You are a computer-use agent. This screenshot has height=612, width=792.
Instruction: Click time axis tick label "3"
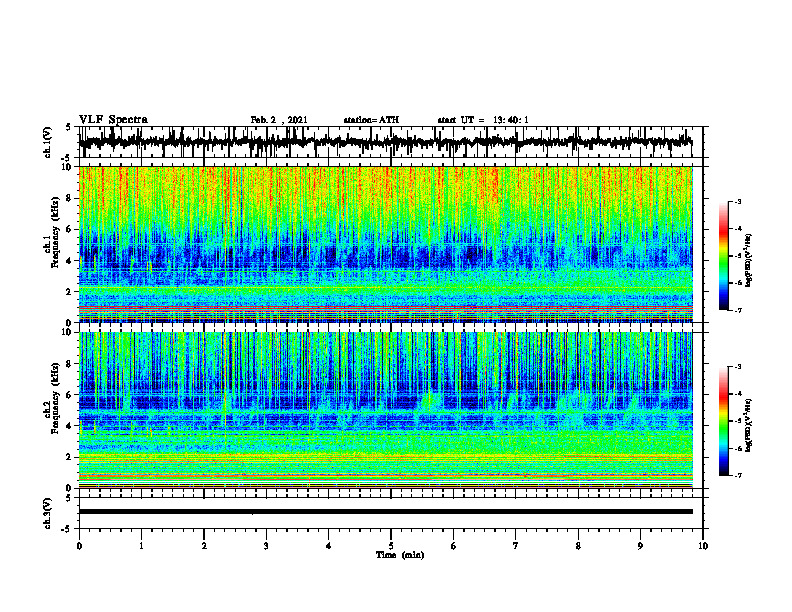point(266,546)
